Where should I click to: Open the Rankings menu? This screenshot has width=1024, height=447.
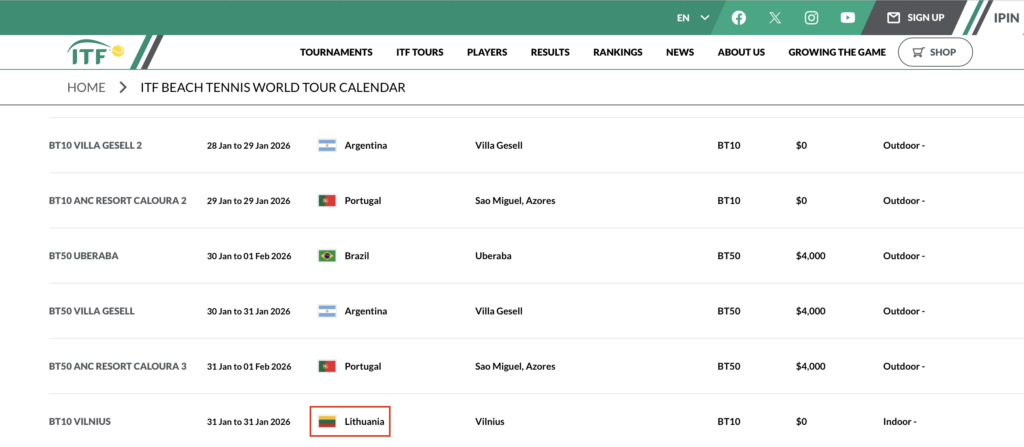[x=618, y=52]
